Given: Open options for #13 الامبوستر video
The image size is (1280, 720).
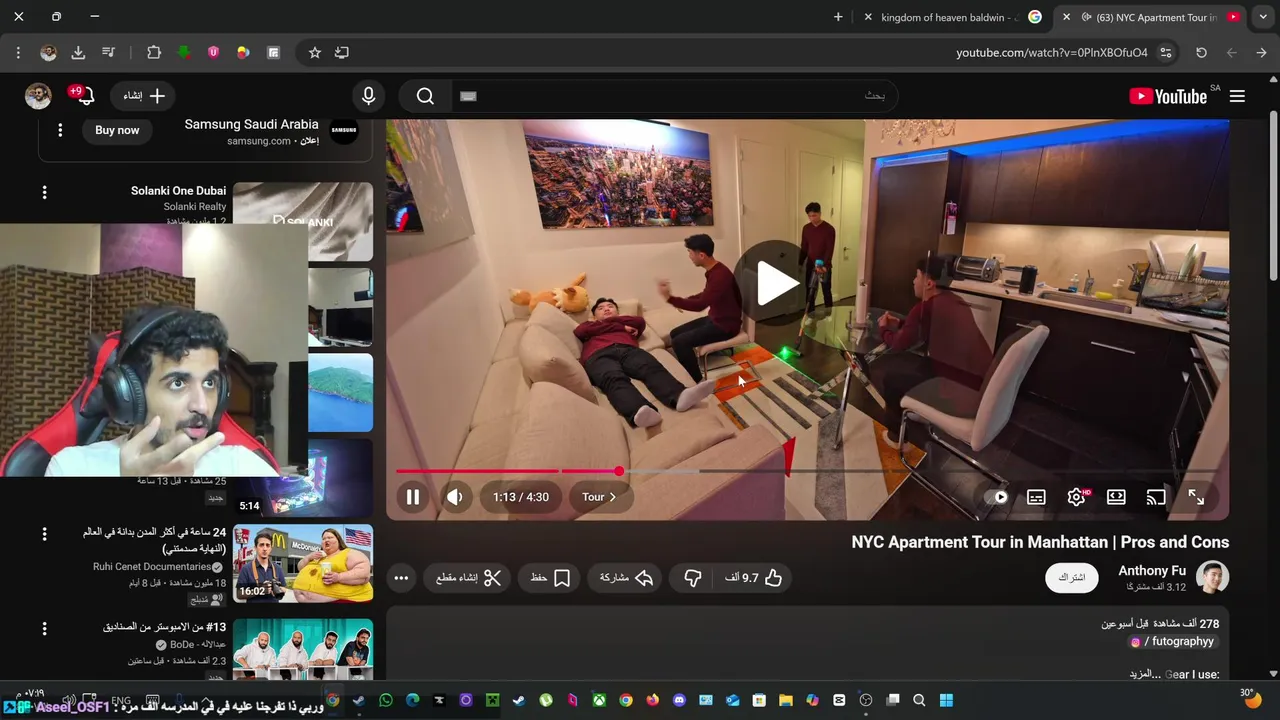Looking at the screenshot, I should pos(44,629).
